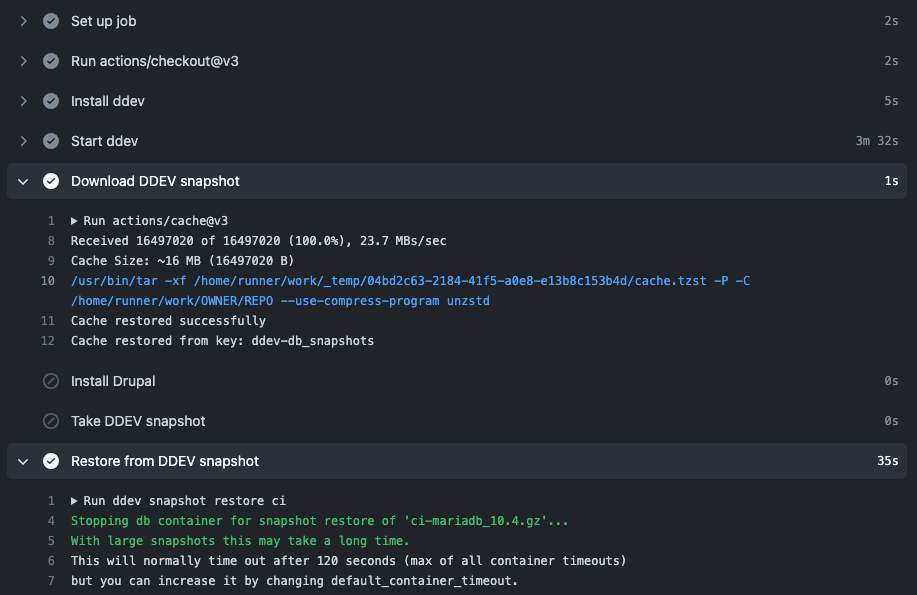Expand the Start ddev step logs
Viewport: 917px width, 595px height.
click(x=22, y=141)
